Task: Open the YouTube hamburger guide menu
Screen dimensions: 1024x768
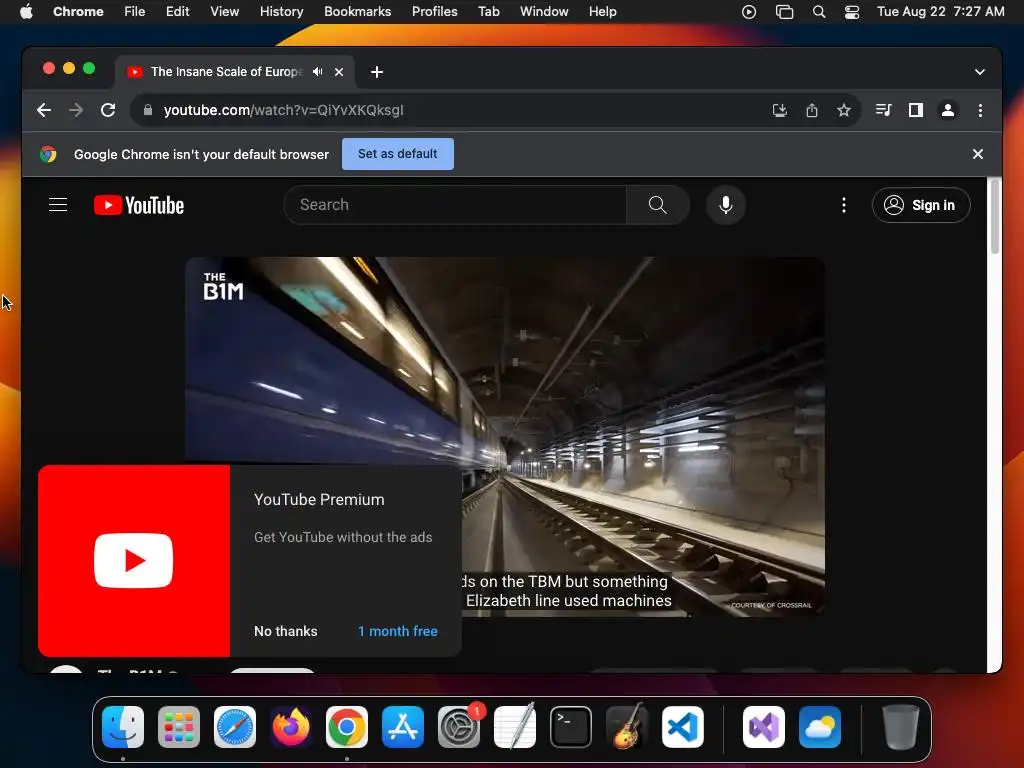Action: 58,205
